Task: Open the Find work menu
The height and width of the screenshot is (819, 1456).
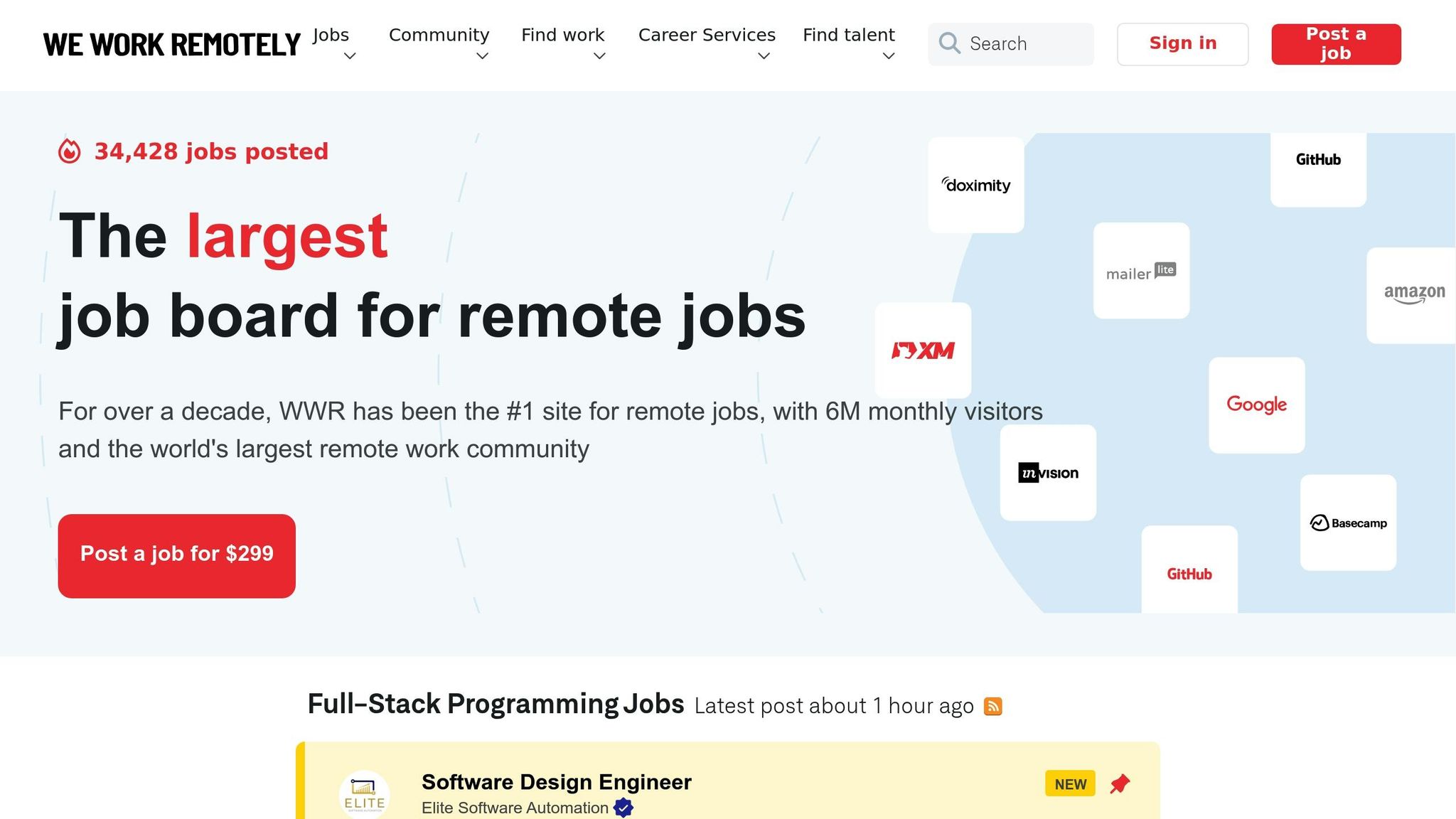Action: [562, 36]
